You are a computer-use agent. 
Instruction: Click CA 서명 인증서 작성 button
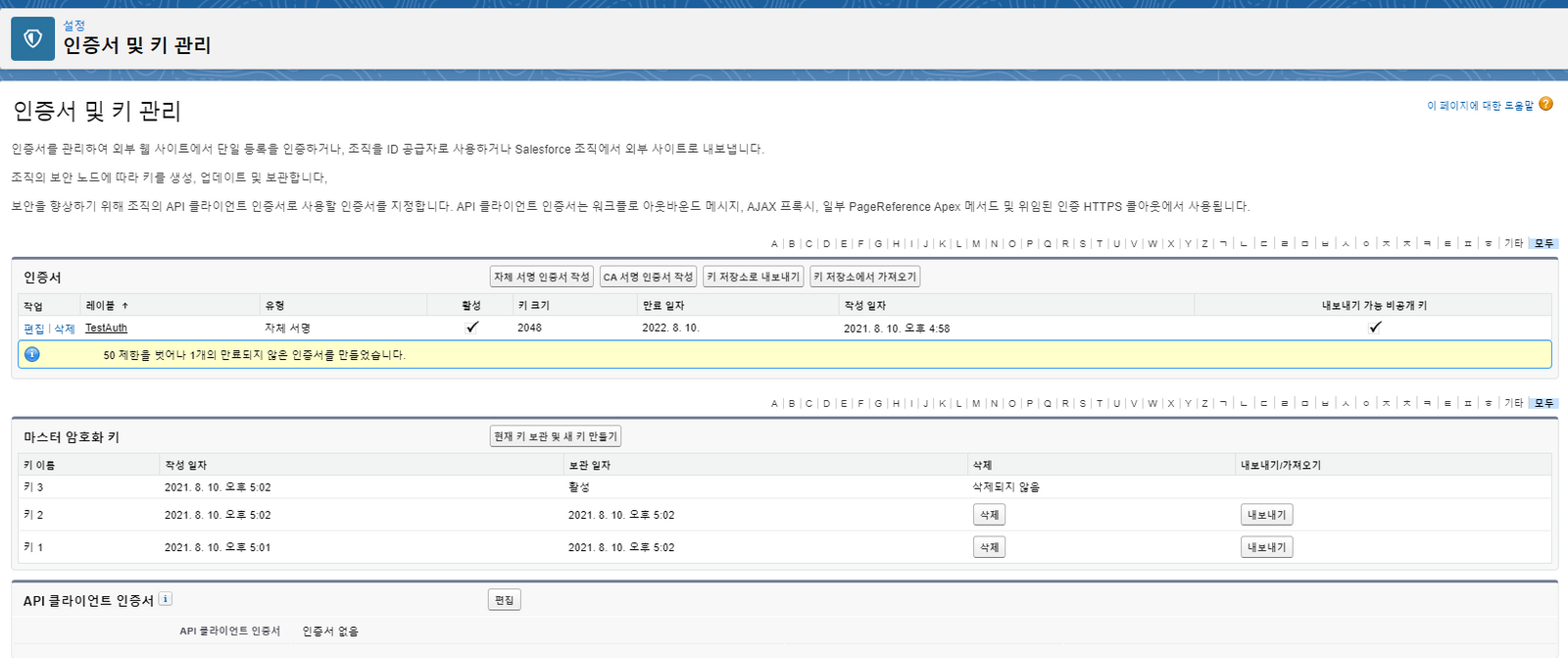coord(648,277)
